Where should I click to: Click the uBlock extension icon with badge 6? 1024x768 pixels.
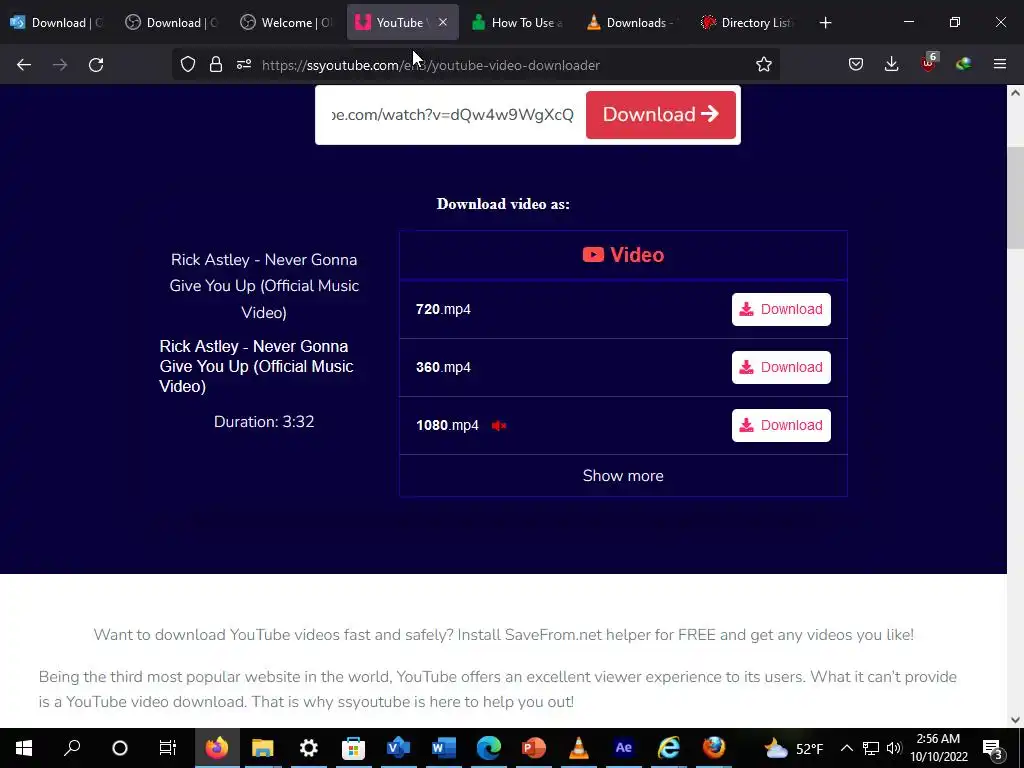(928, 63)
